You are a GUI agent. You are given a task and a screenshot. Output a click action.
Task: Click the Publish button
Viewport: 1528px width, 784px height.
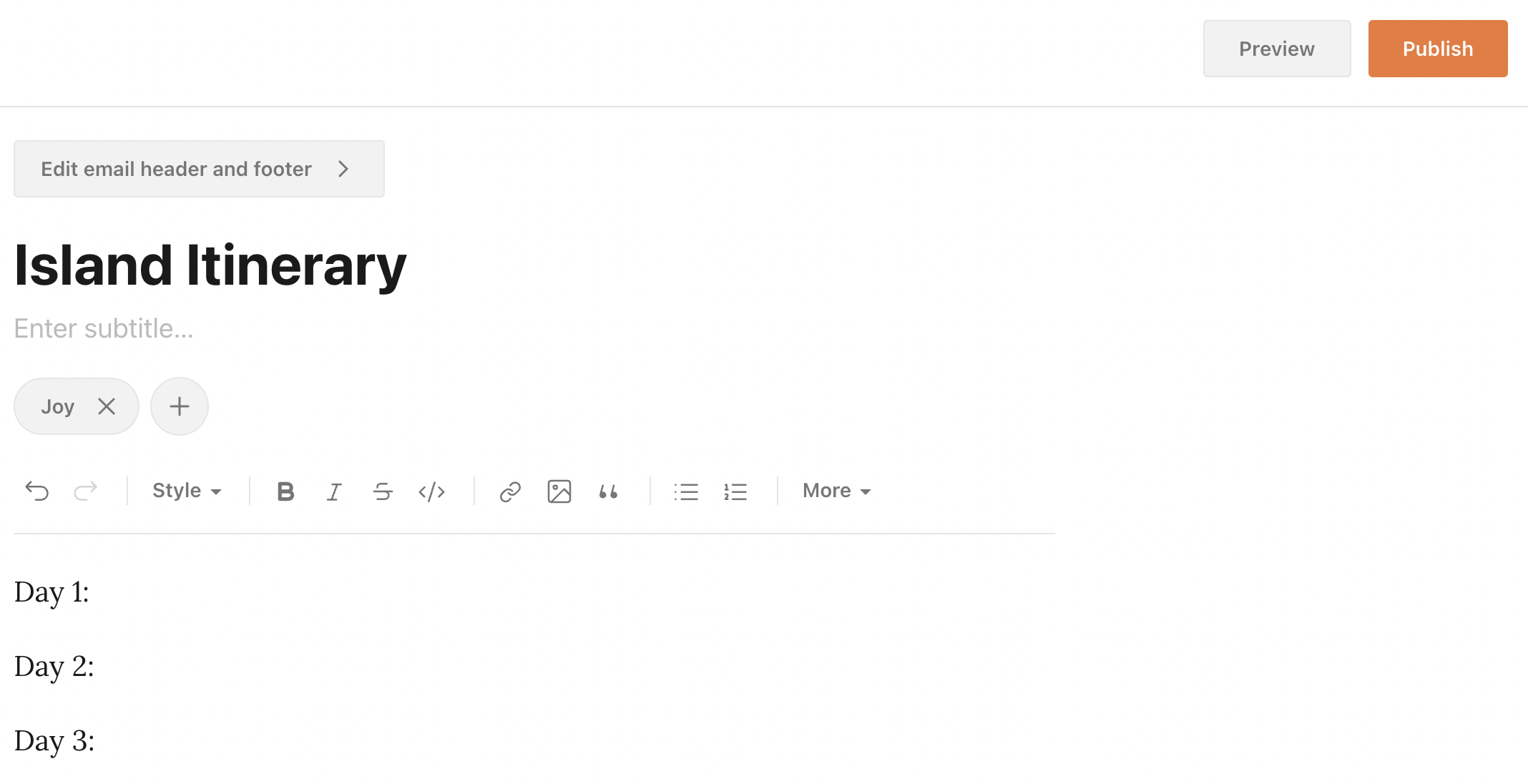(1438, 48)
